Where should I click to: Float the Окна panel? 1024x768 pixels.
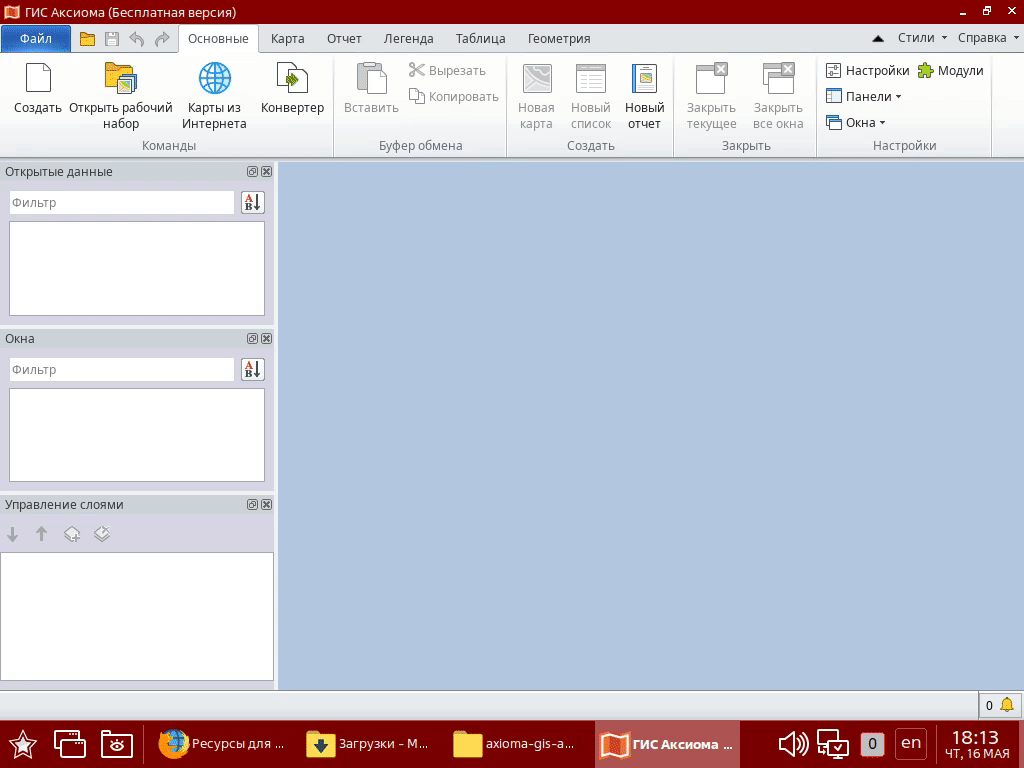click(x=252, y=338)
